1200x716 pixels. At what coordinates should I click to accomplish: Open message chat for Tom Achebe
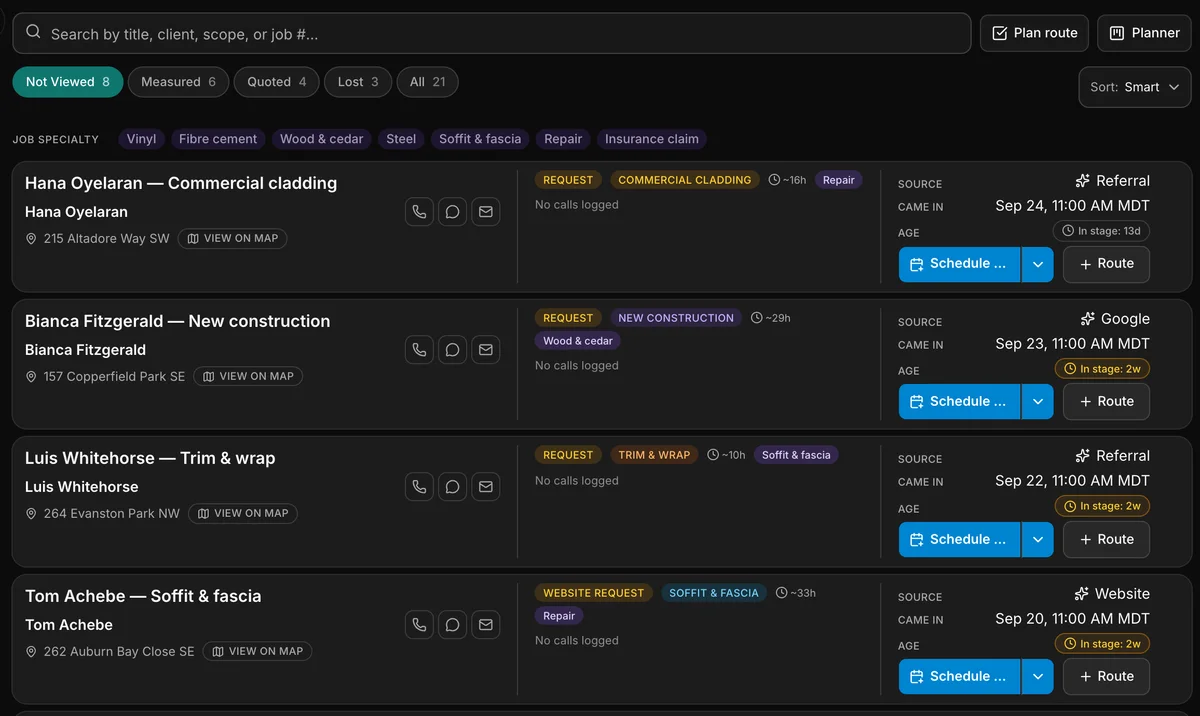452,625
